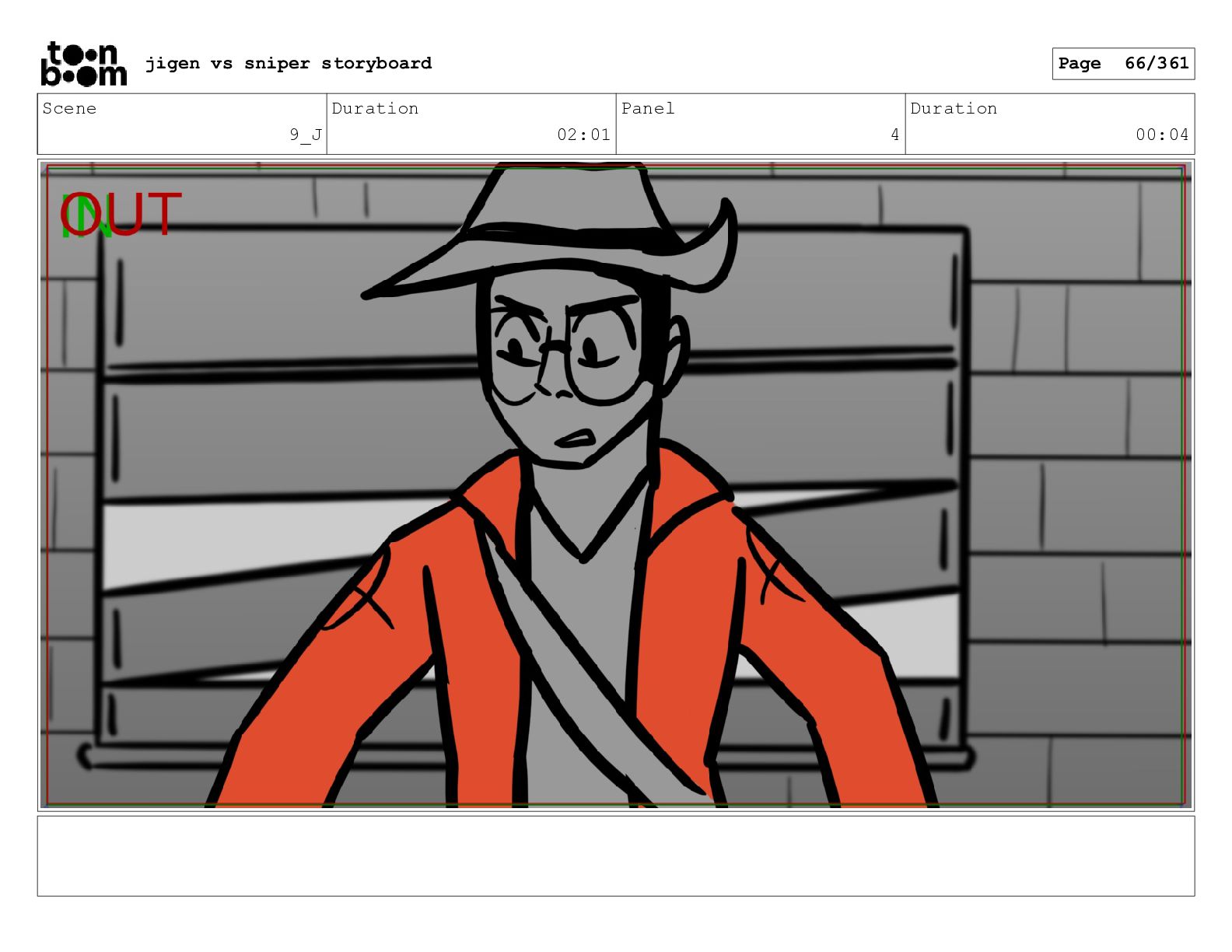
Task: Click the panel number '4'
Action: pyautogui.click(x=894, y=135)
